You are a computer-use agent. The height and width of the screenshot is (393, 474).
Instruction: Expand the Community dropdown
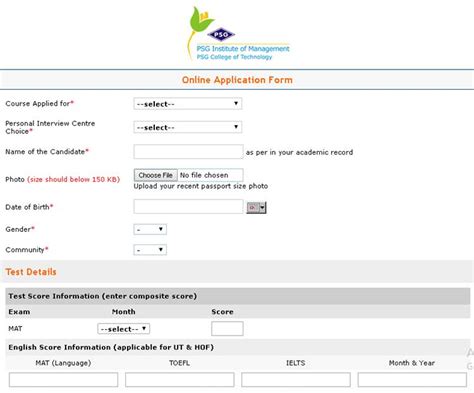[150, 250]
